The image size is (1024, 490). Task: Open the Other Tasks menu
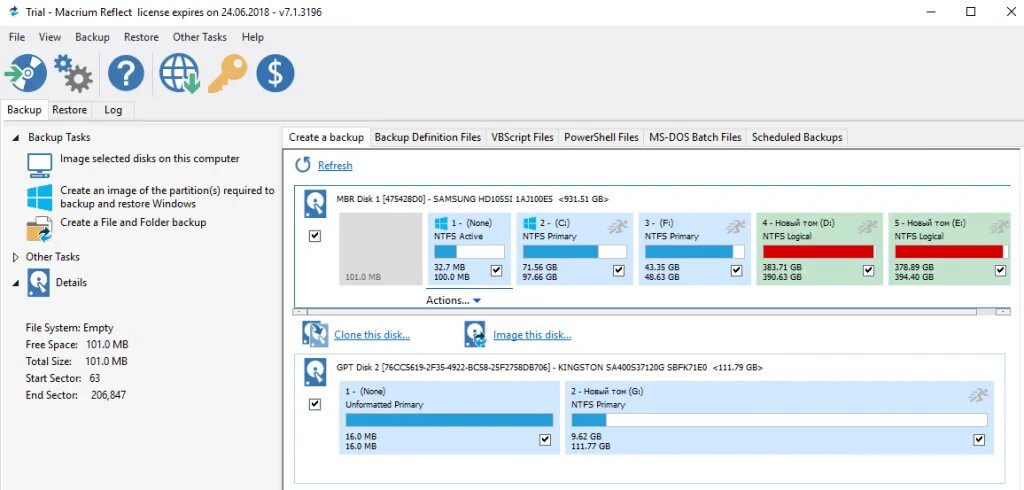200,37
